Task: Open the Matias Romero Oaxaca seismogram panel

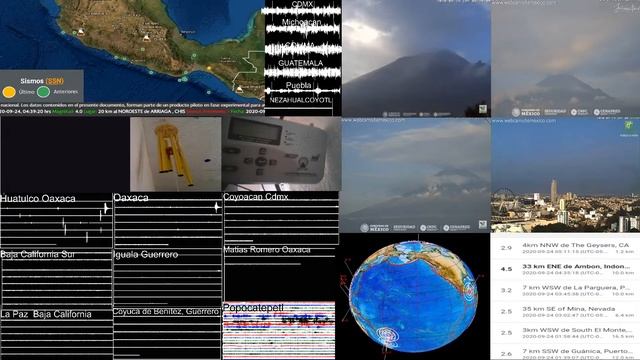Action: pyautogui.click(x=280, y=273)
